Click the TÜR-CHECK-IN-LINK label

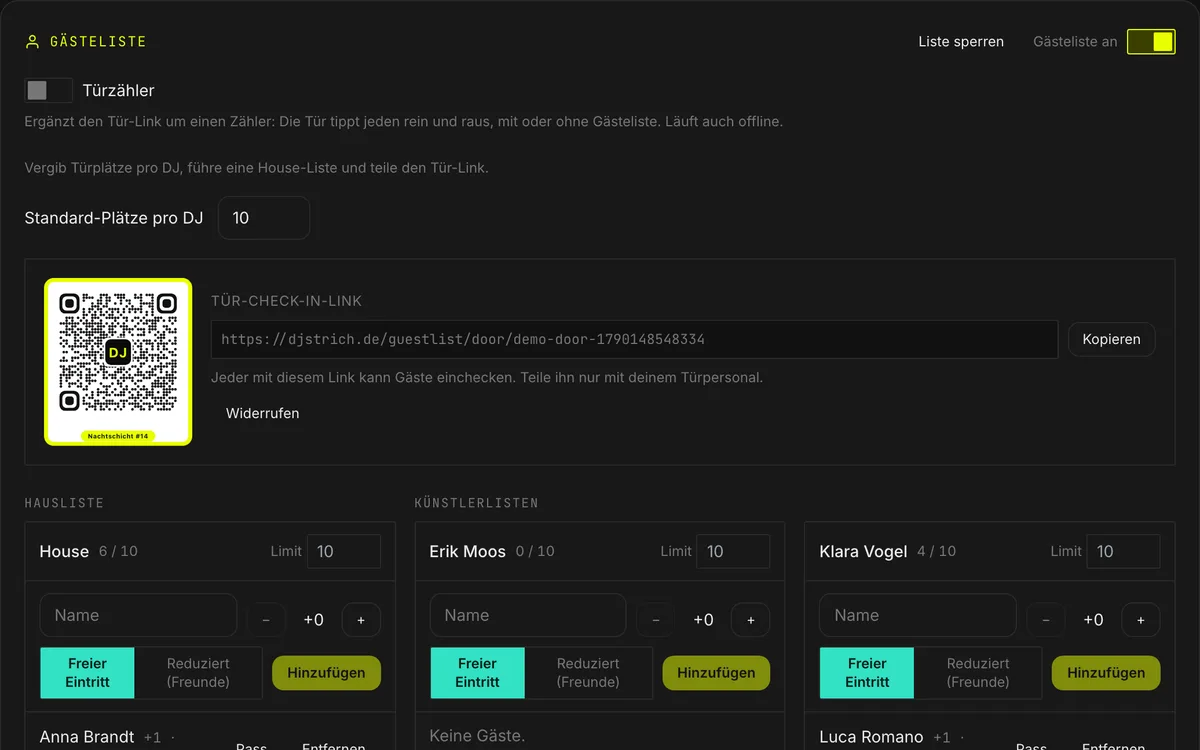pos(287,301)
